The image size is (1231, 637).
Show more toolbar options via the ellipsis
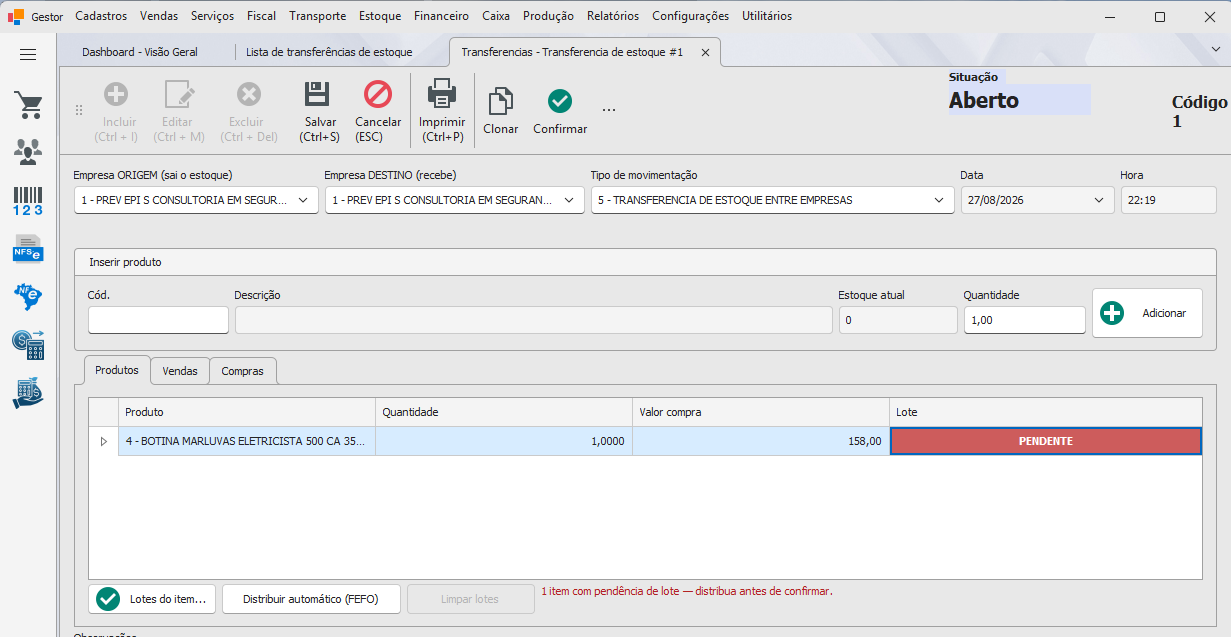609,110
